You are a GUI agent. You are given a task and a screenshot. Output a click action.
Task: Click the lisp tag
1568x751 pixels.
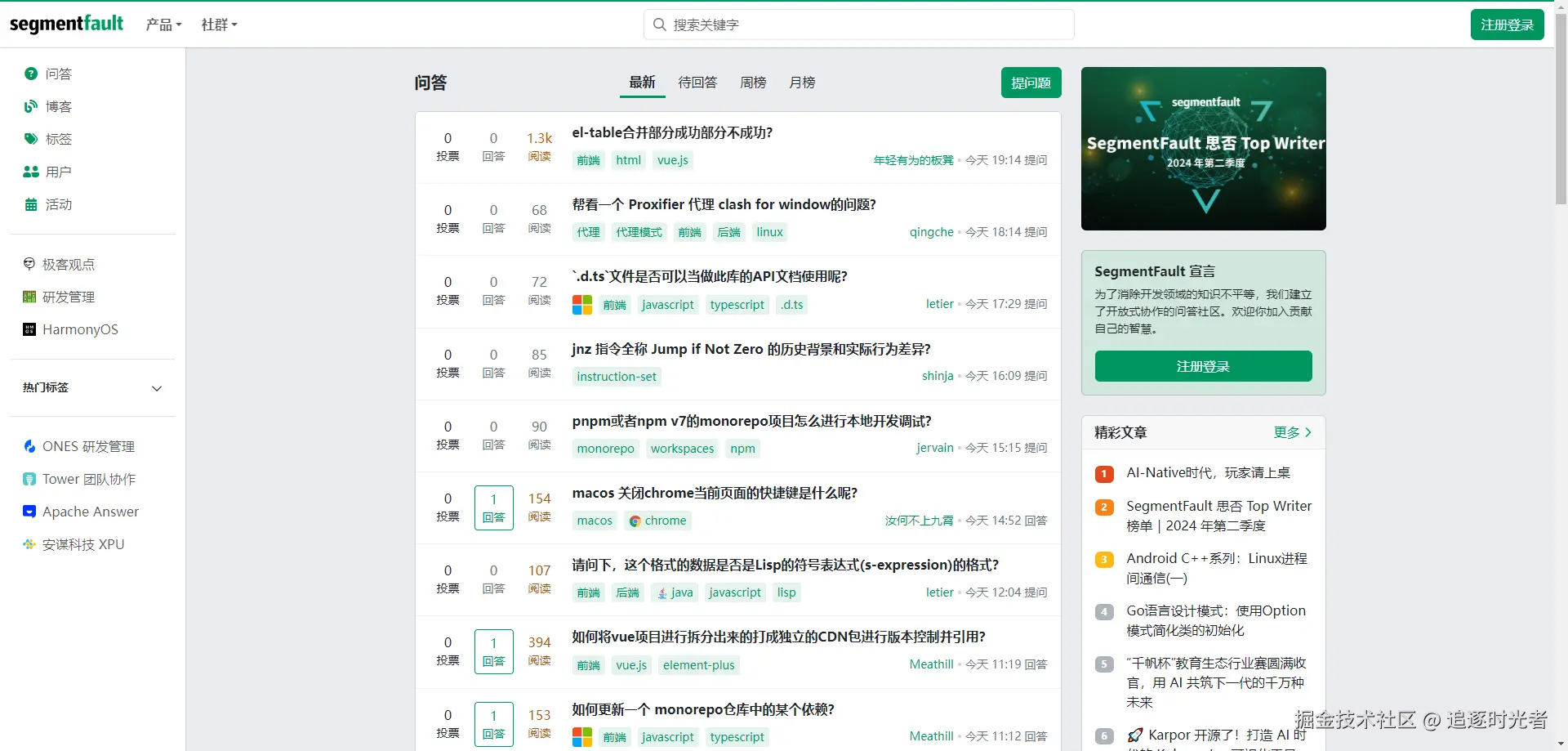click(786, 592)
